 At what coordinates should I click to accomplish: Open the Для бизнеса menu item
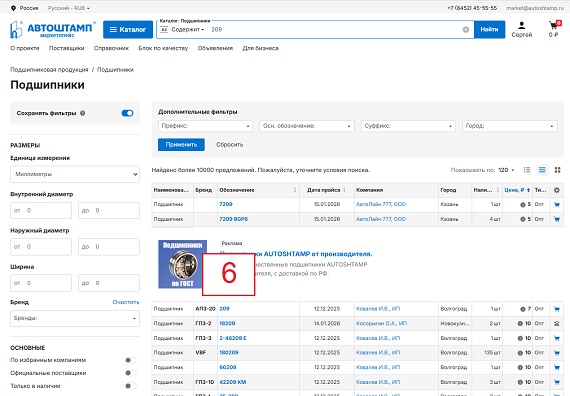coord(261,48)
